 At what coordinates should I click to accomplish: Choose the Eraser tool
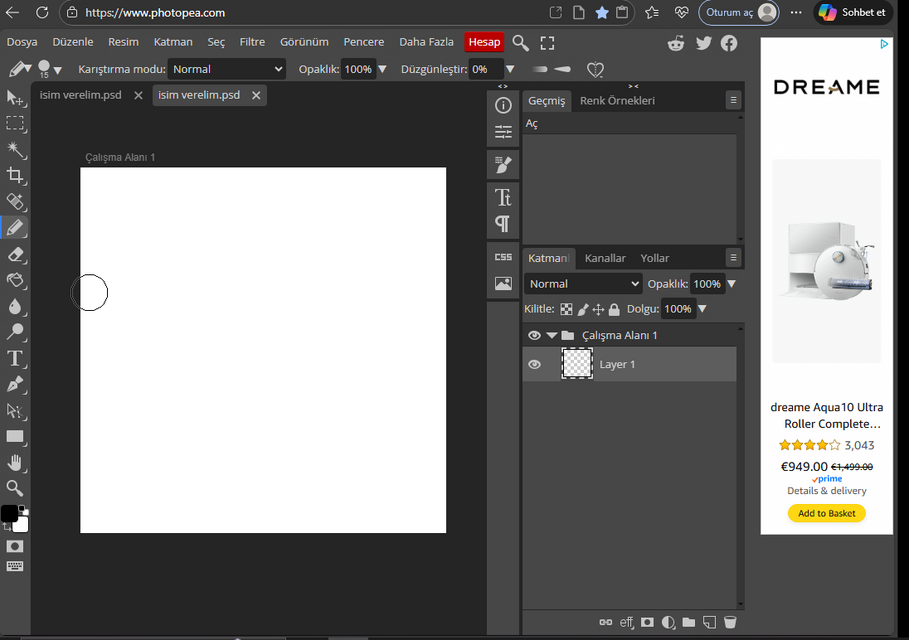pyautogui.click(x=15, y=255)
